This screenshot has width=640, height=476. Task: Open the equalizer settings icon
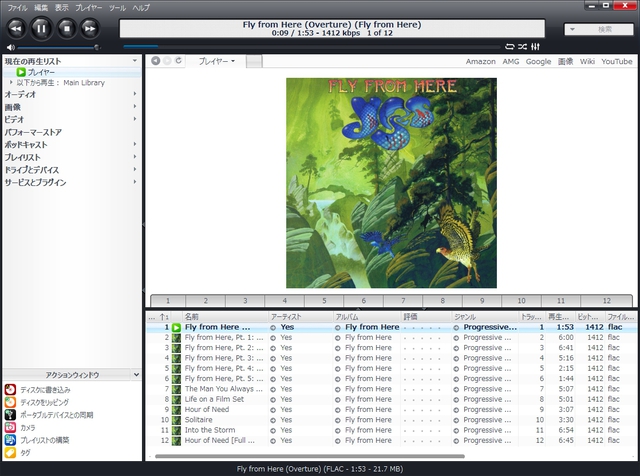coord(536,46)
